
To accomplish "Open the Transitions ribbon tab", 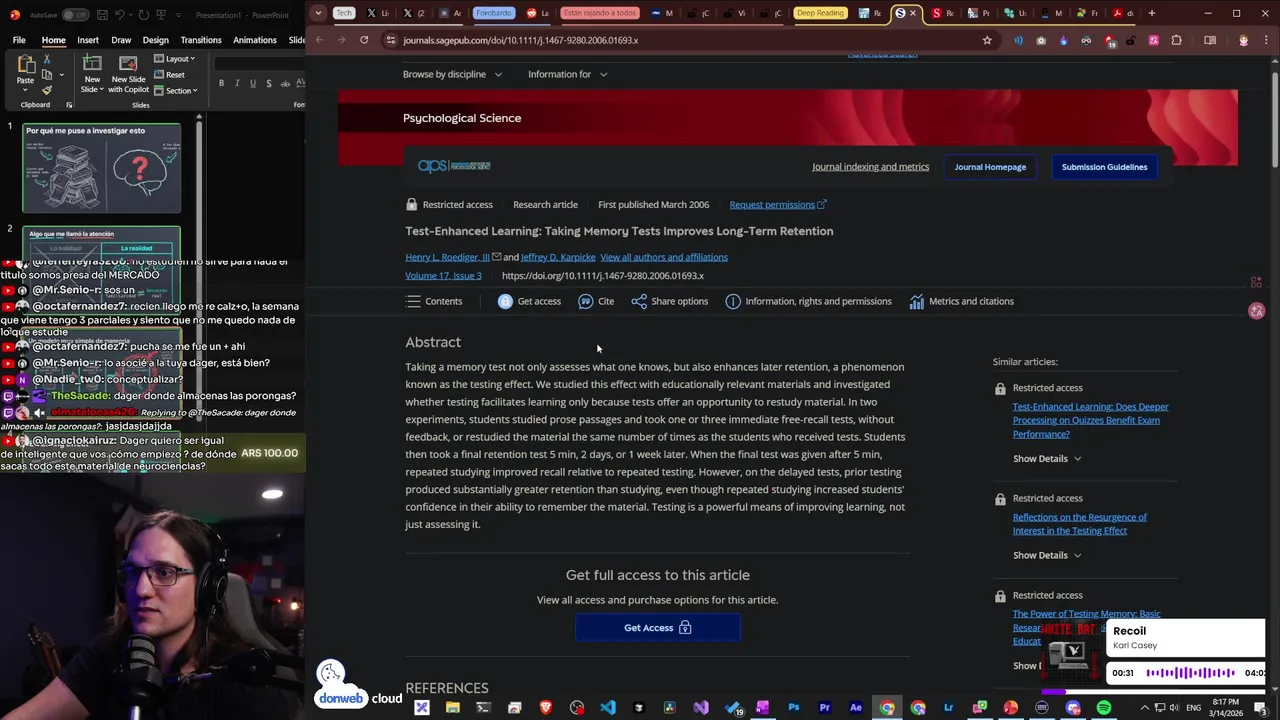I will coord(201,40).
